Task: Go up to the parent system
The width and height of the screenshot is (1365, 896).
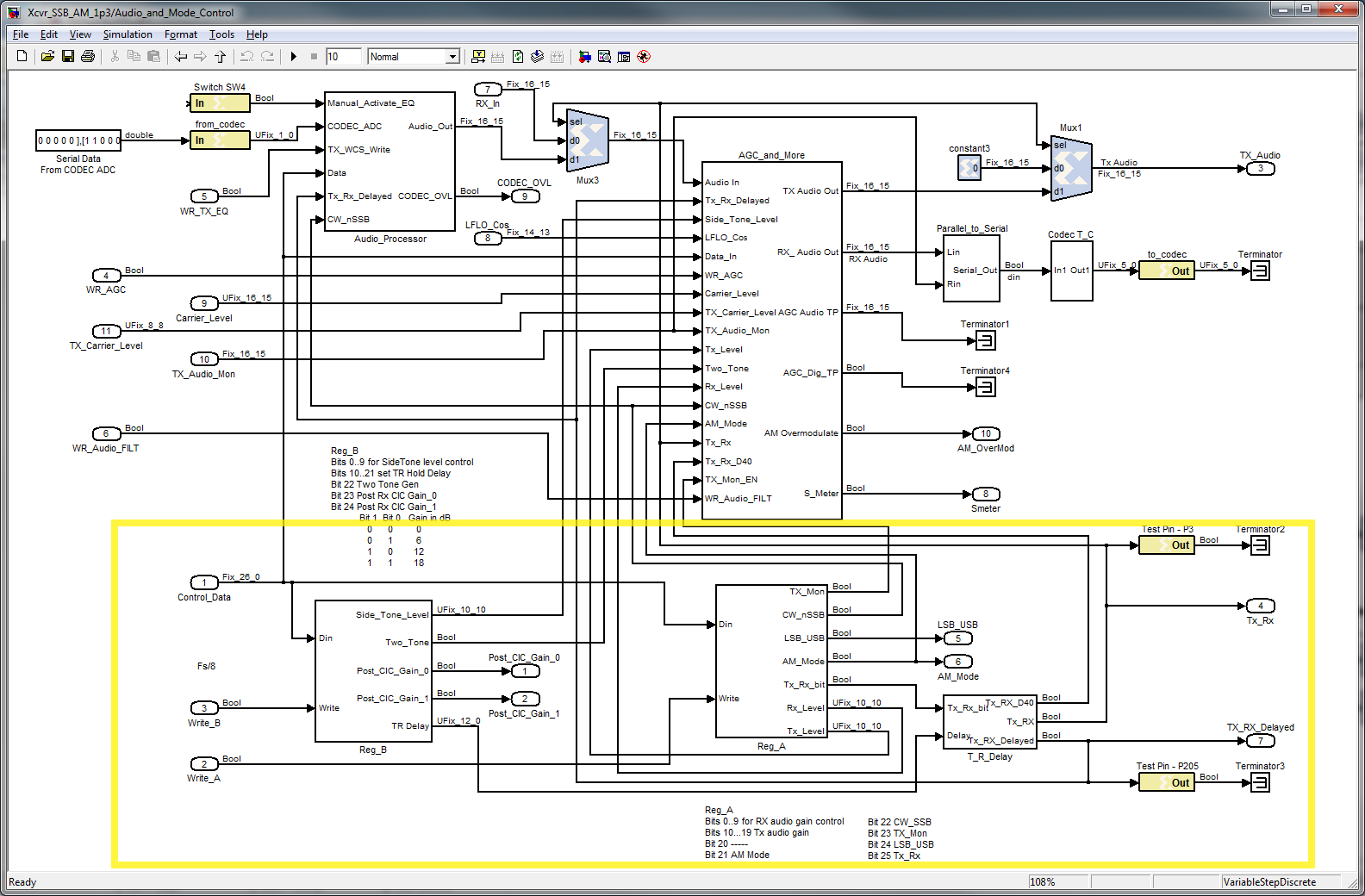Action: [221, 56]
